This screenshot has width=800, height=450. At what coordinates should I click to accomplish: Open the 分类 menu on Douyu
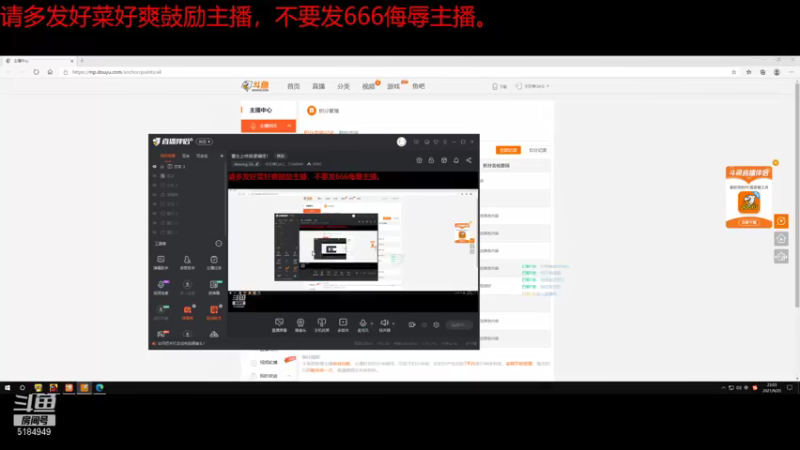coord(343,86)
